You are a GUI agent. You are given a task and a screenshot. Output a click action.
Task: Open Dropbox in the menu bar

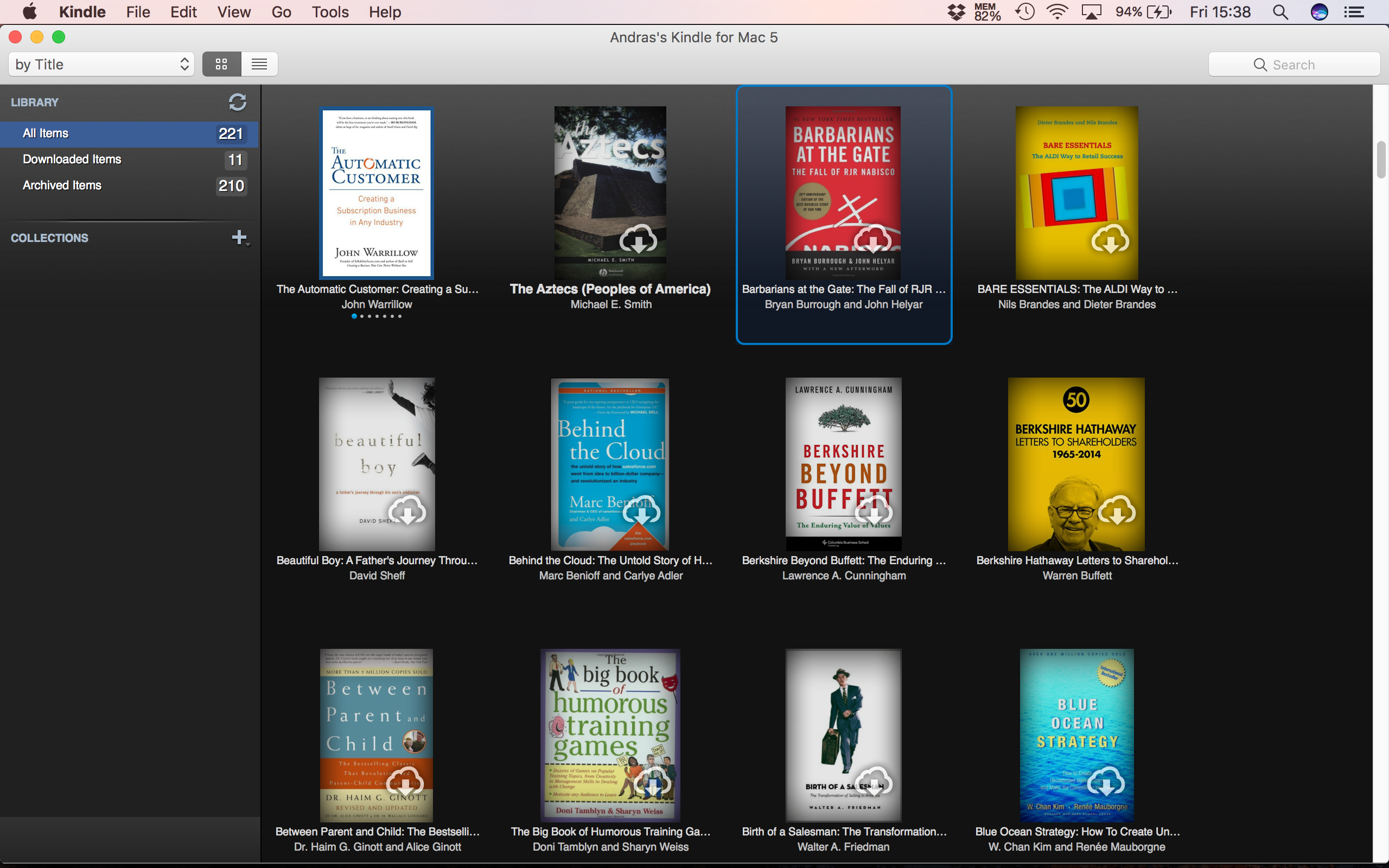point(956,12)
